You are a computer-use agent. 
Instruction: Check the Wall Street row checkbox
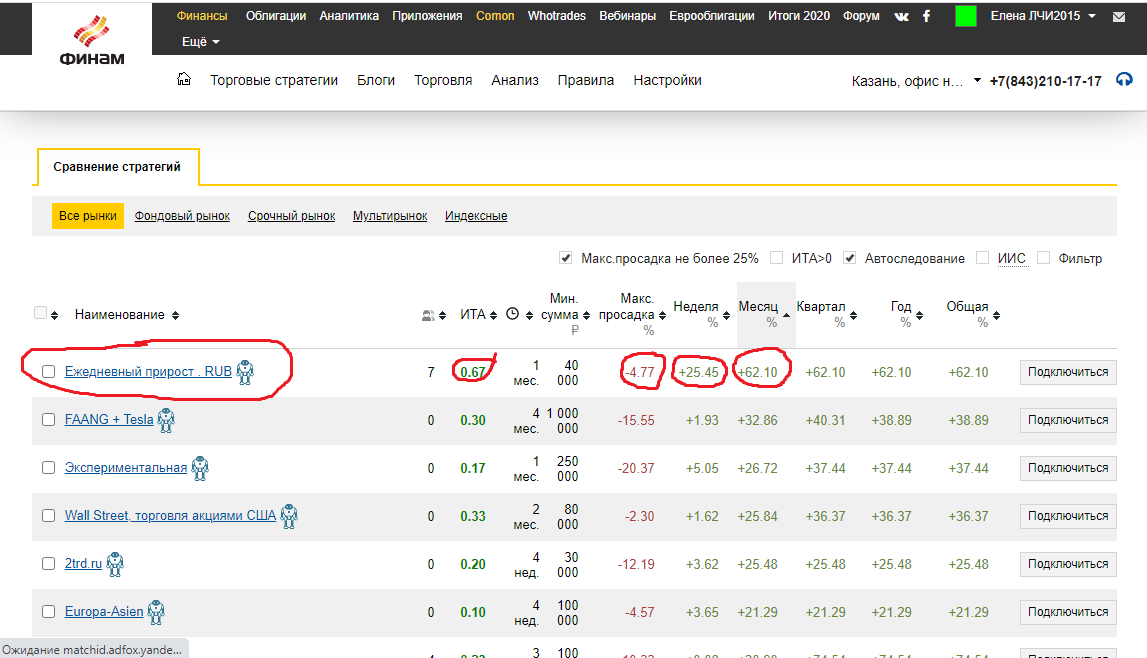(x=48, y=515)
